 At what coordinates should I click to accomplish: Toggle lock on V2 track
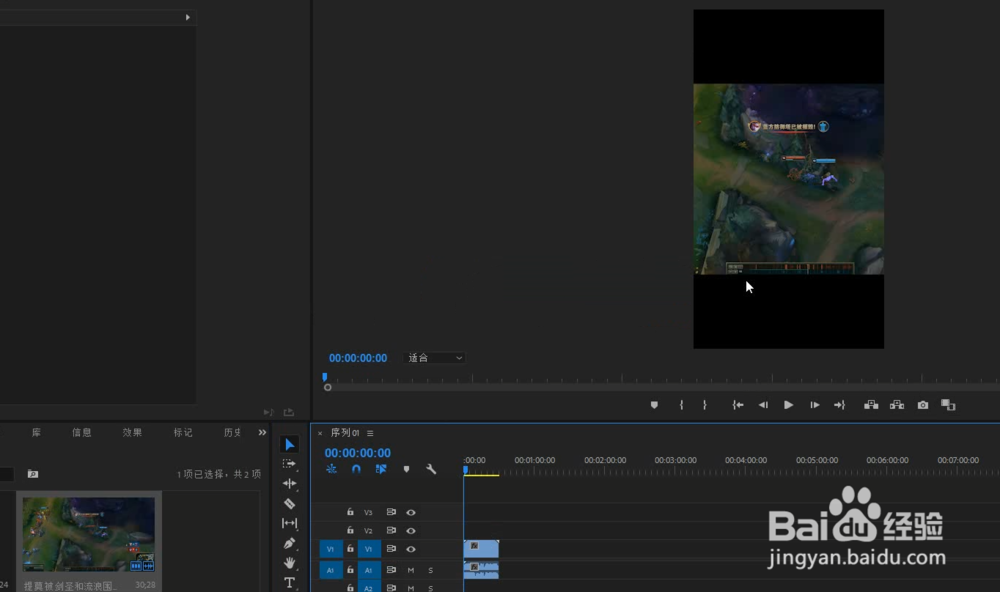pos(350,530)
